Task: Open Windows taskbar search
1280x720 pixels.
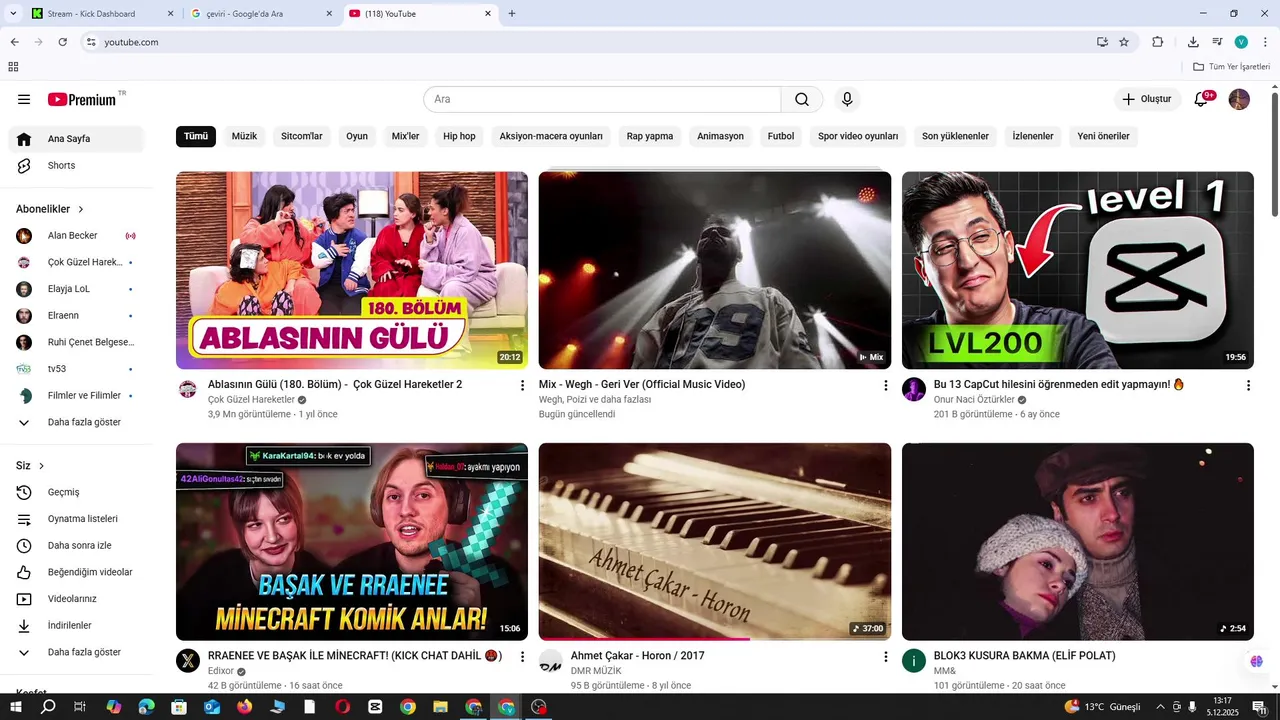Action: [x=48, y=707]
